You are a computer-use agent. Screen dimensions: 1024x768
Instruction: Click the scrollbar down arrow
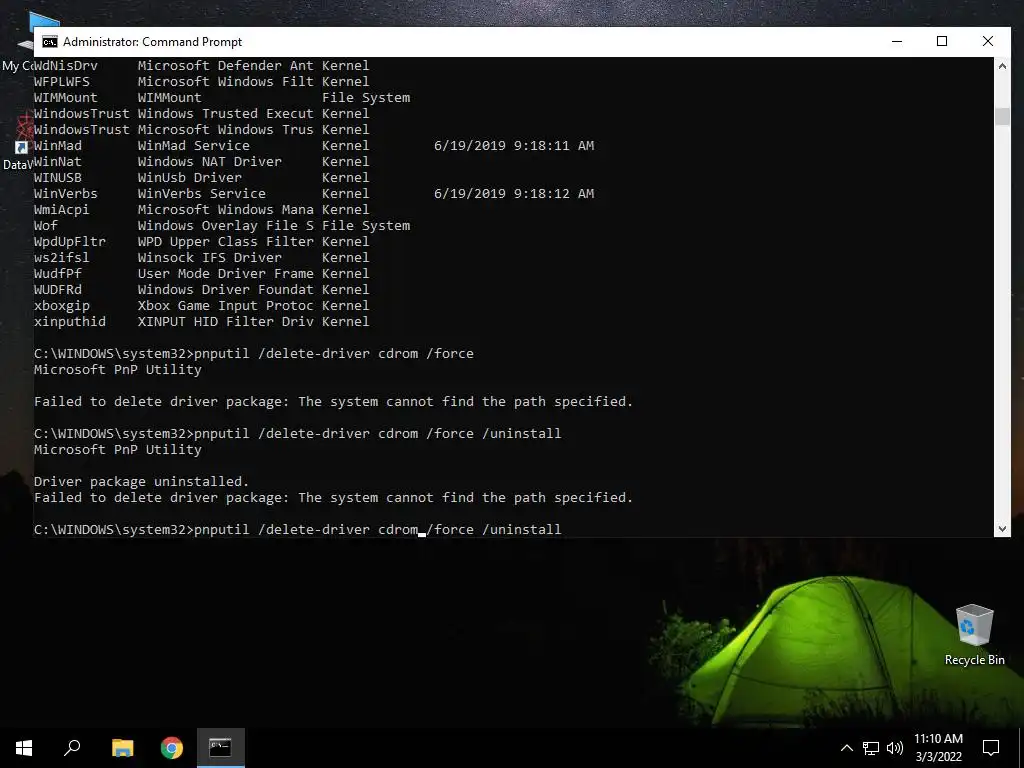coord(1002,529)
